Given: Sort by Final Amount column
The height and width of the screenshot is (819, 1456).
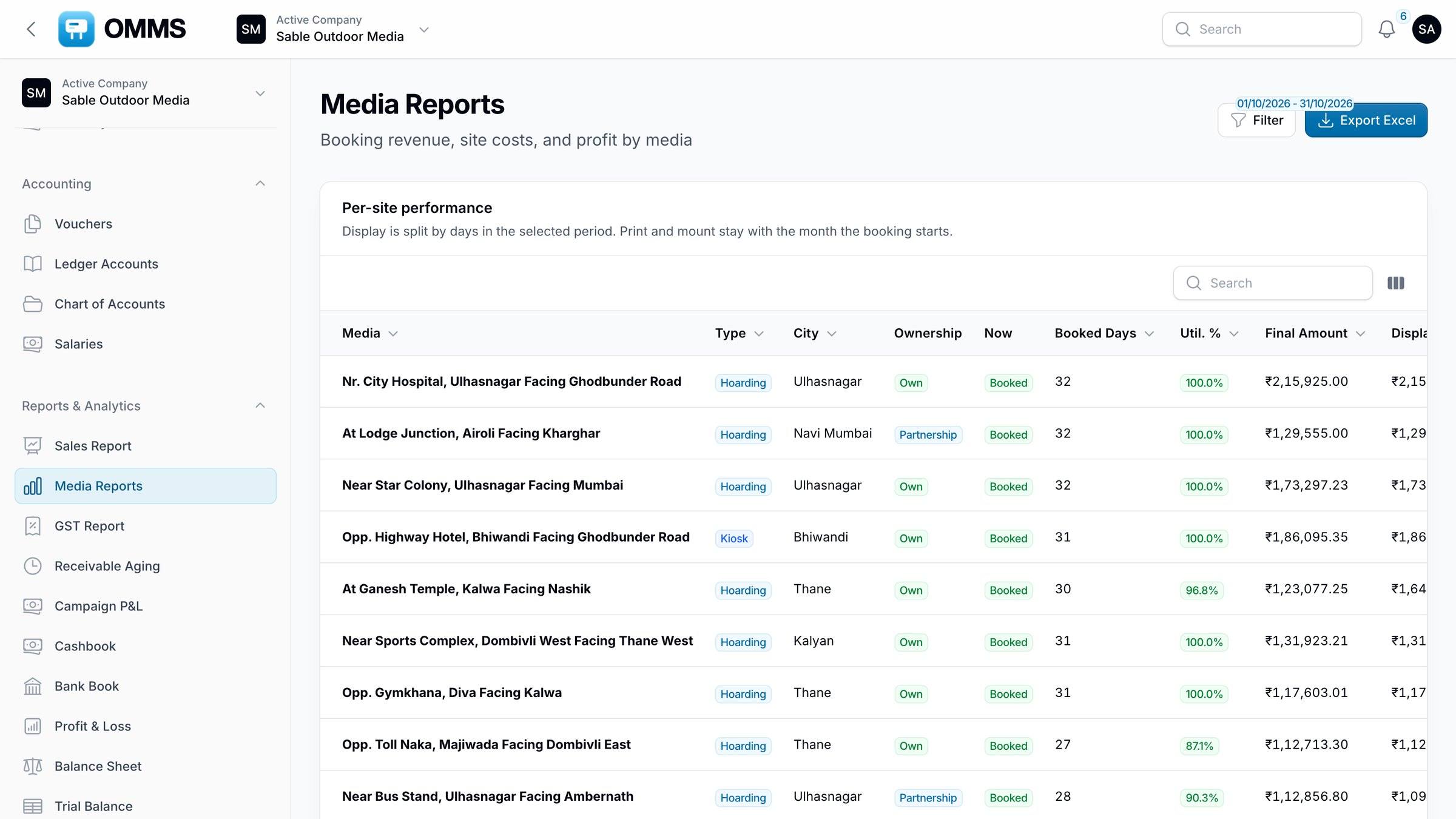Looking at the screenshot, I should 1315,333.
